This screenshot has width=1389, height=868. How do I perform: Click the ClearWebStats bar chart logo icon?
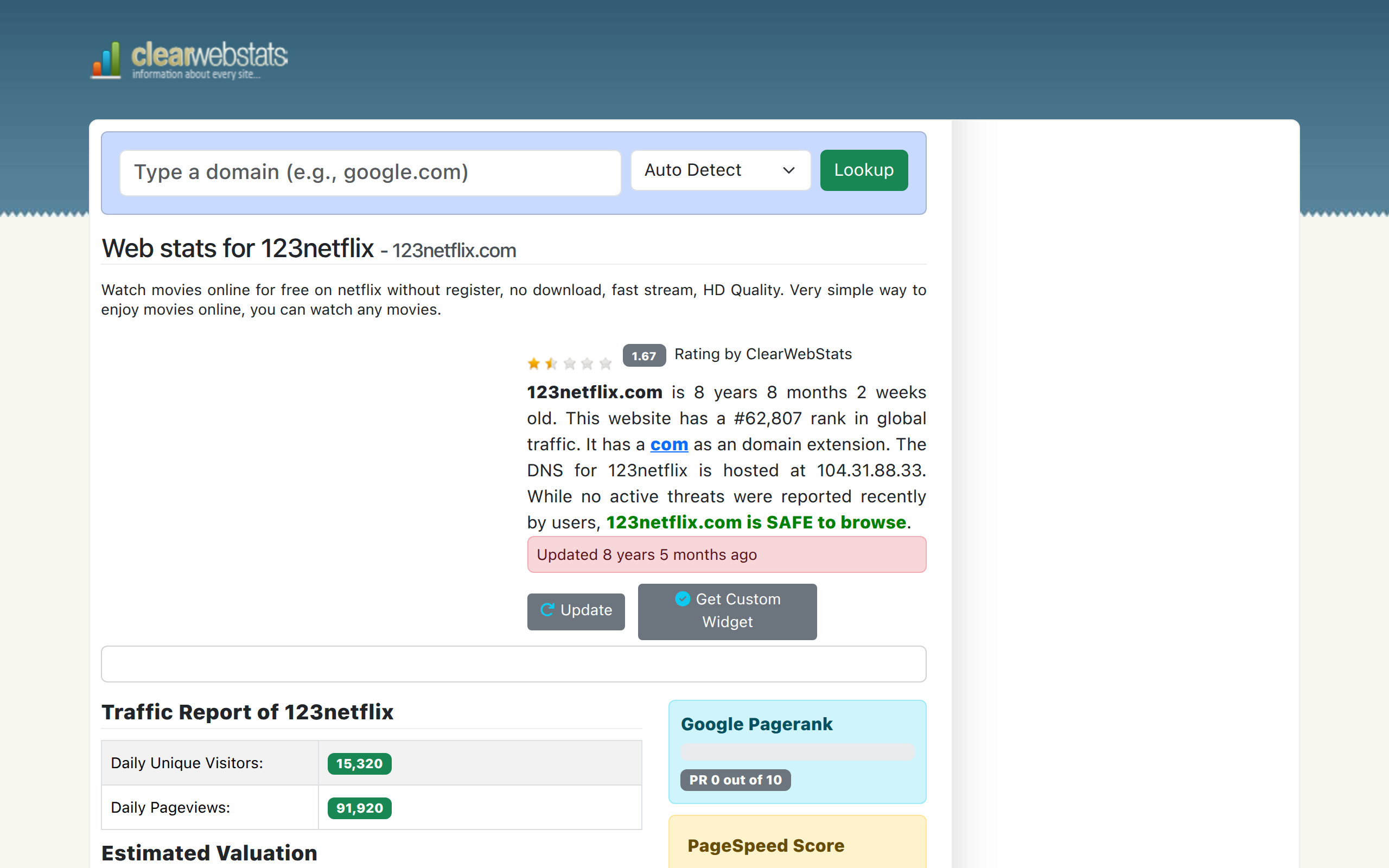107,60
